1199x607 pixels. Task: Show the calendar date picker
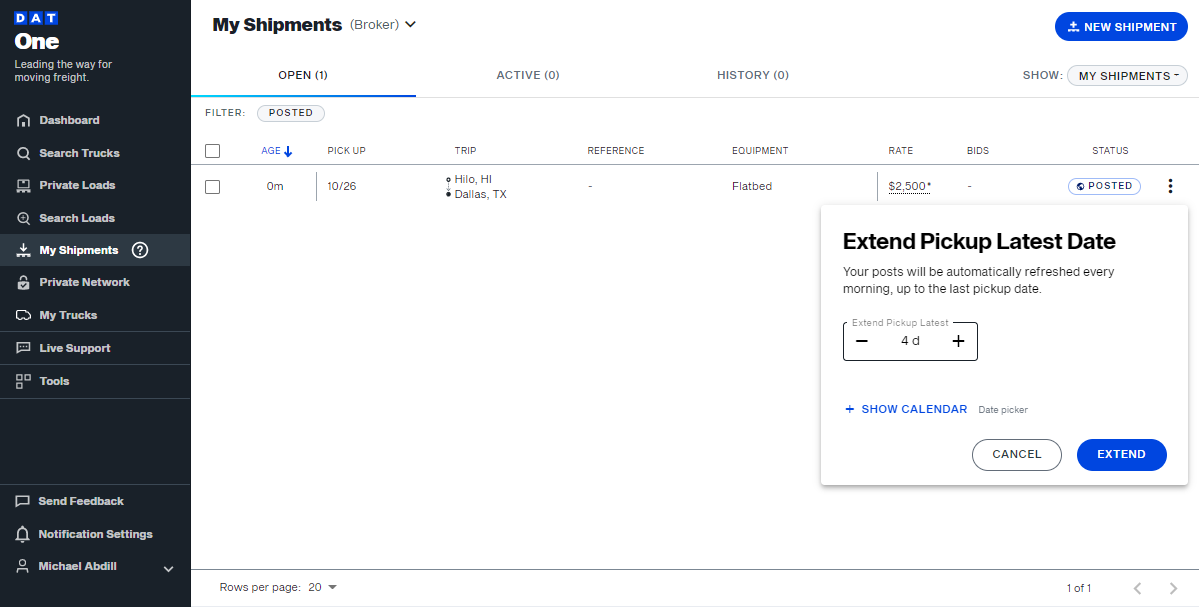[x=905, y=409]
